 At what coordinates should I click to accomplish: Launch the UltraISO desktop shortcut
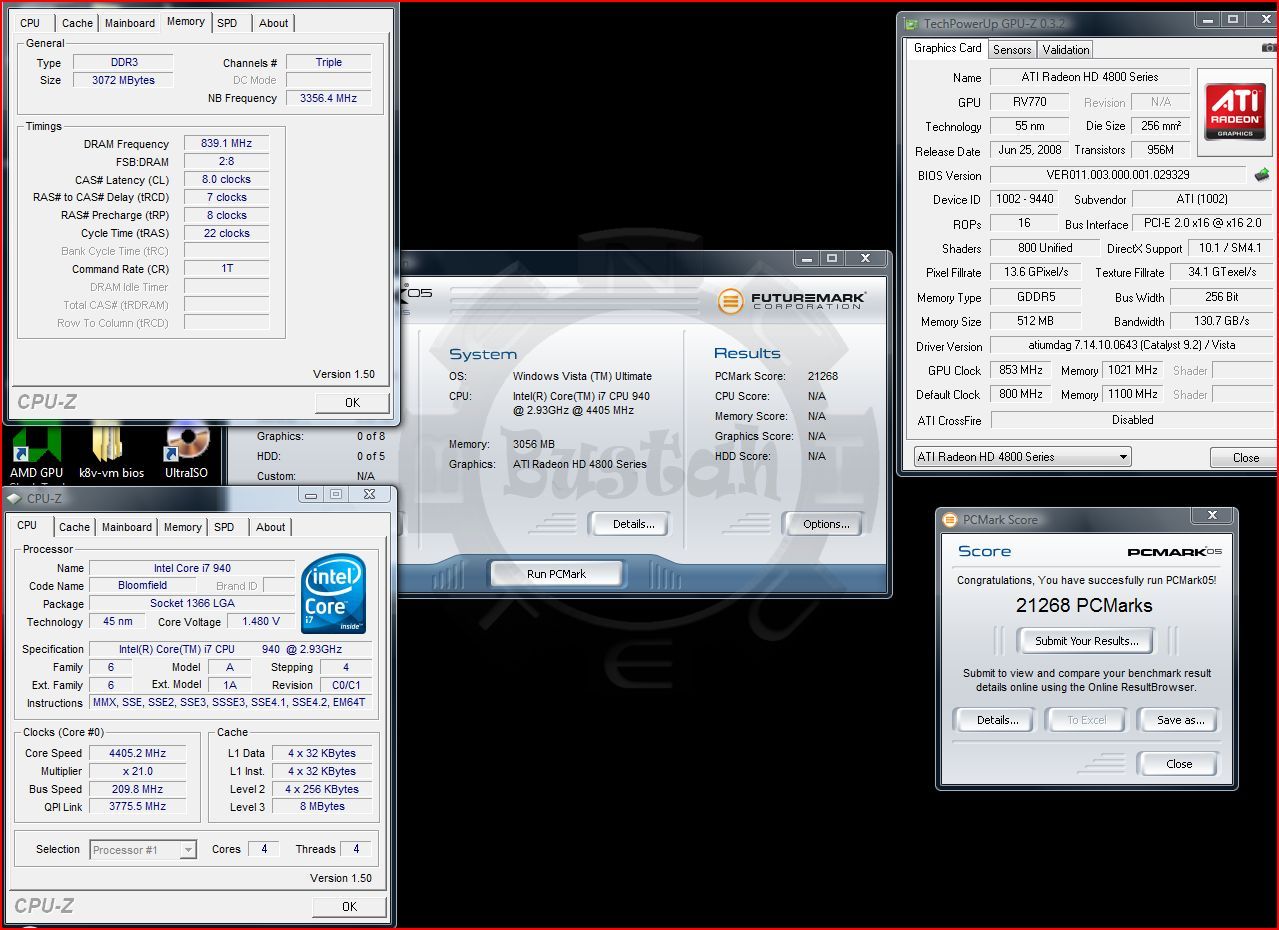pyautogui.click(x=187, y=452)
